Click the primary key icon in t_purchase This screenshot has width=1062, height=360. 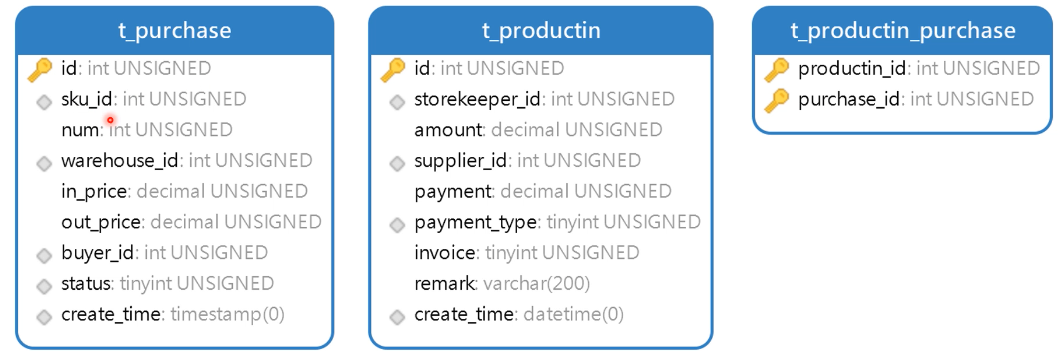pyautogui.click(x=40, y=70)
